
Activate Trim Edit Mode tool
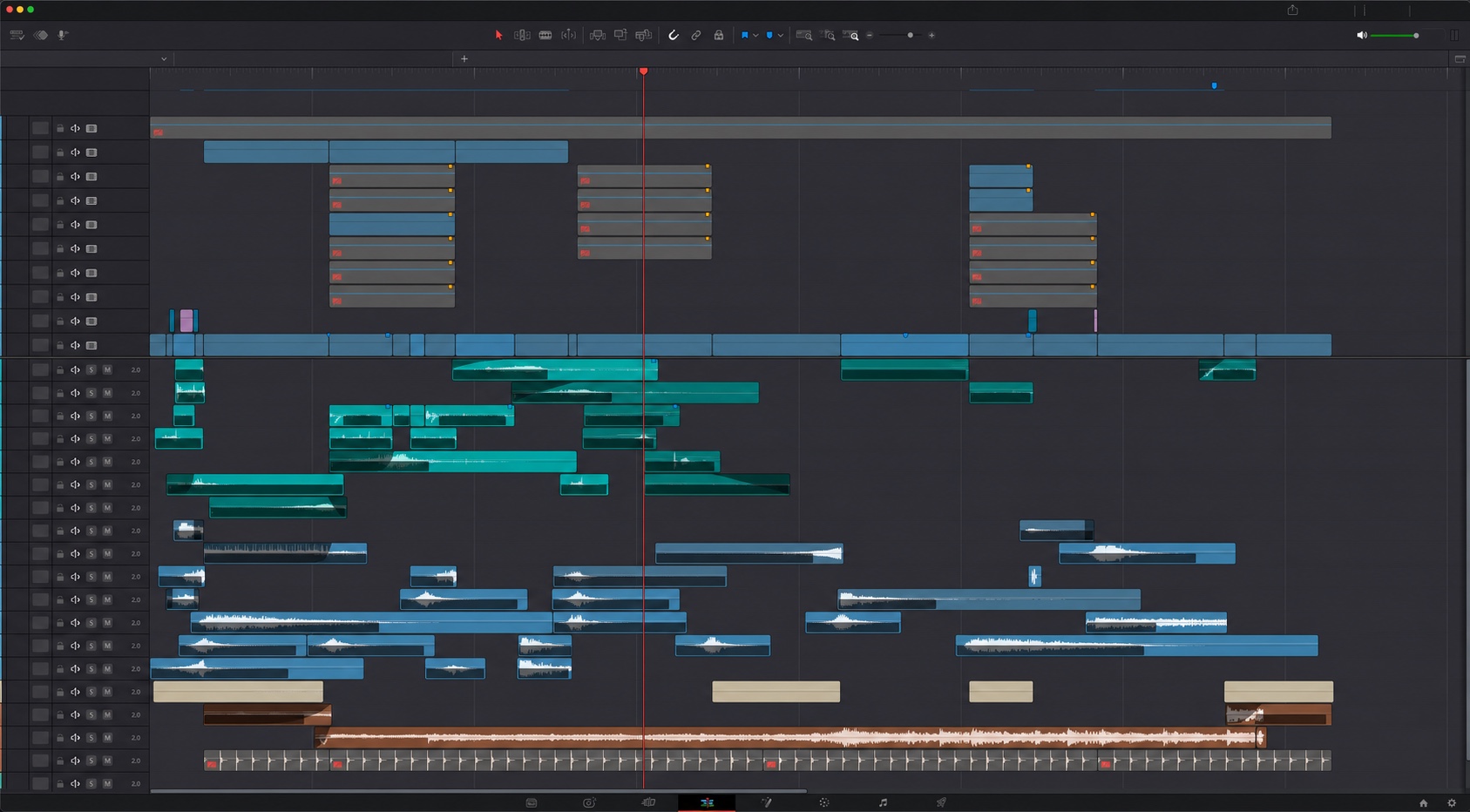[x=522, y=35]
